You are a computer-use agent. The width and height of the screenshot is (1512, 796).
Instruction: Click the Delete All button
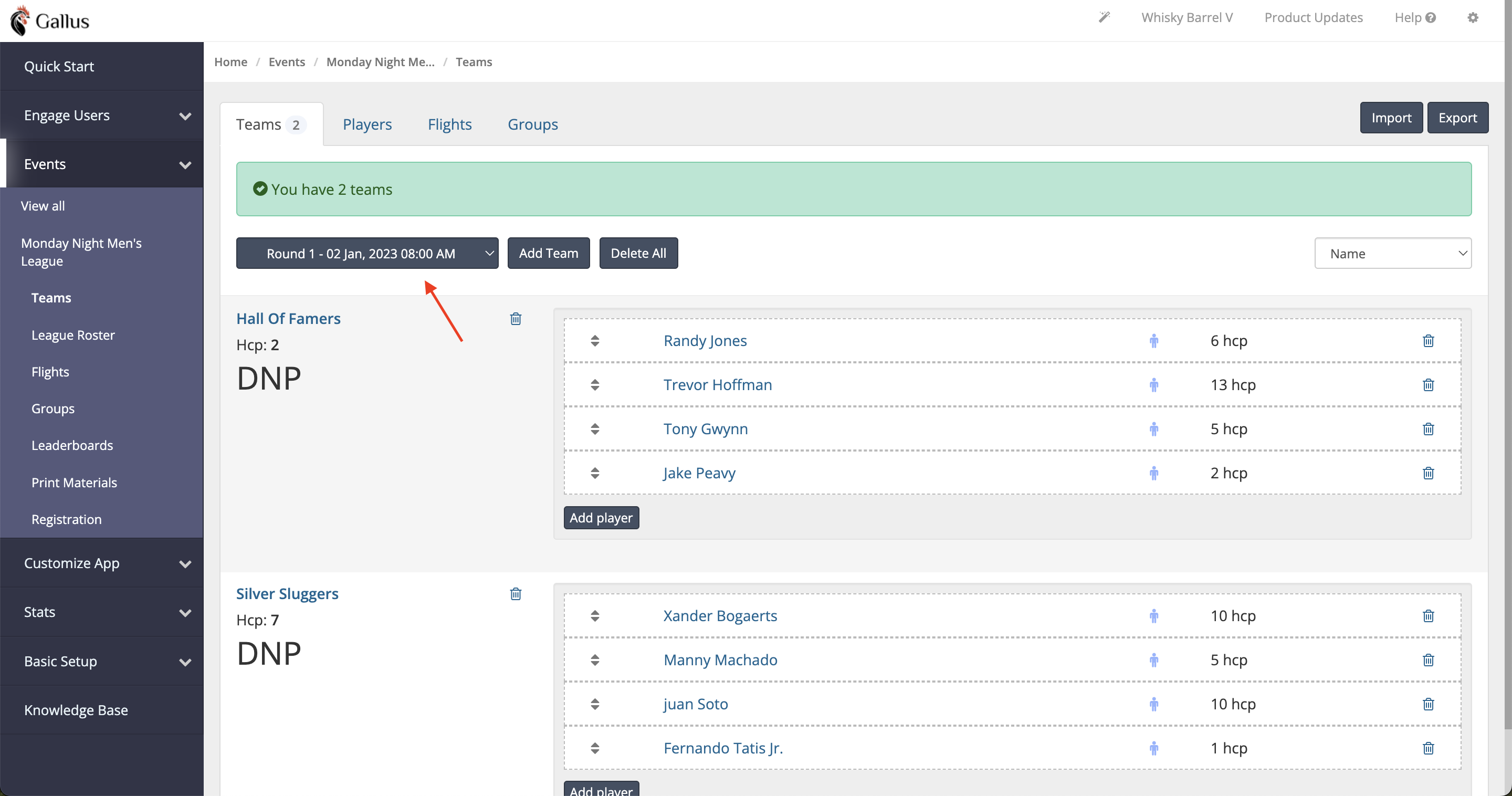point(638,253)
